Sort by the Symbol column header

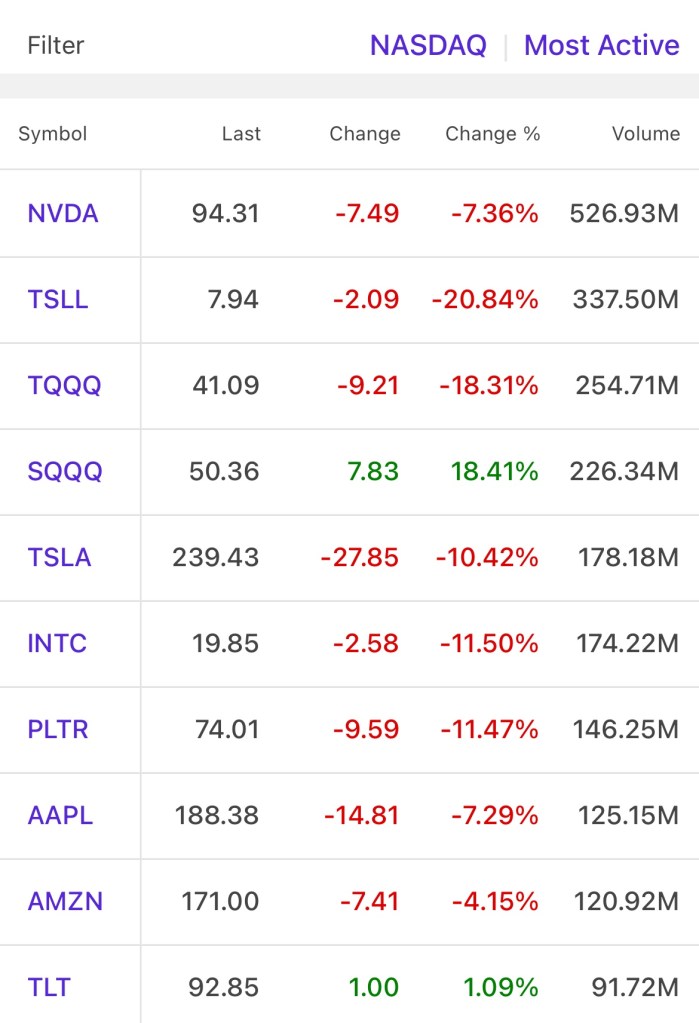(x=53, y=134)
